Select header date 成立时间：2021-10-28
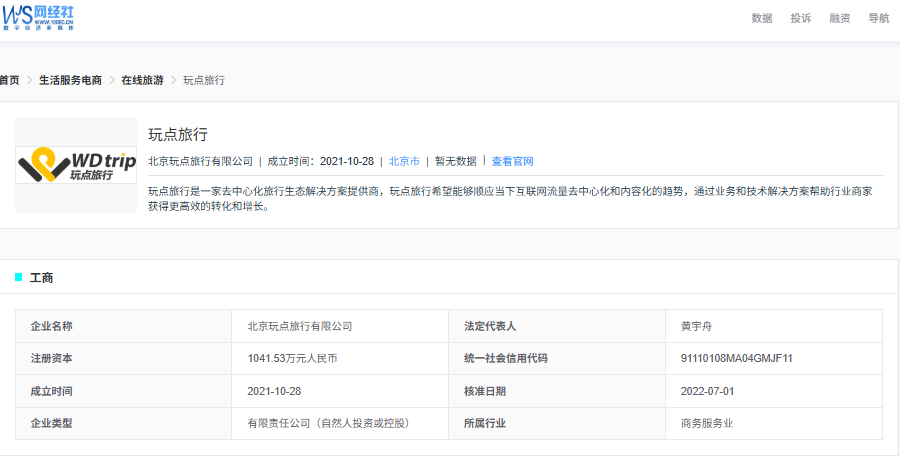The image size is (900, 456). 320,161
